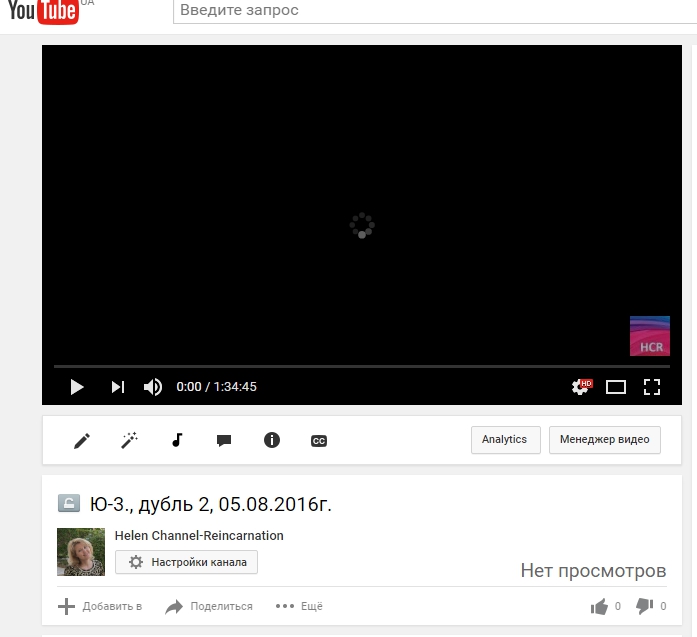Open the annotations speech bubble icon

pyautogui.click(x=224, y=440)
